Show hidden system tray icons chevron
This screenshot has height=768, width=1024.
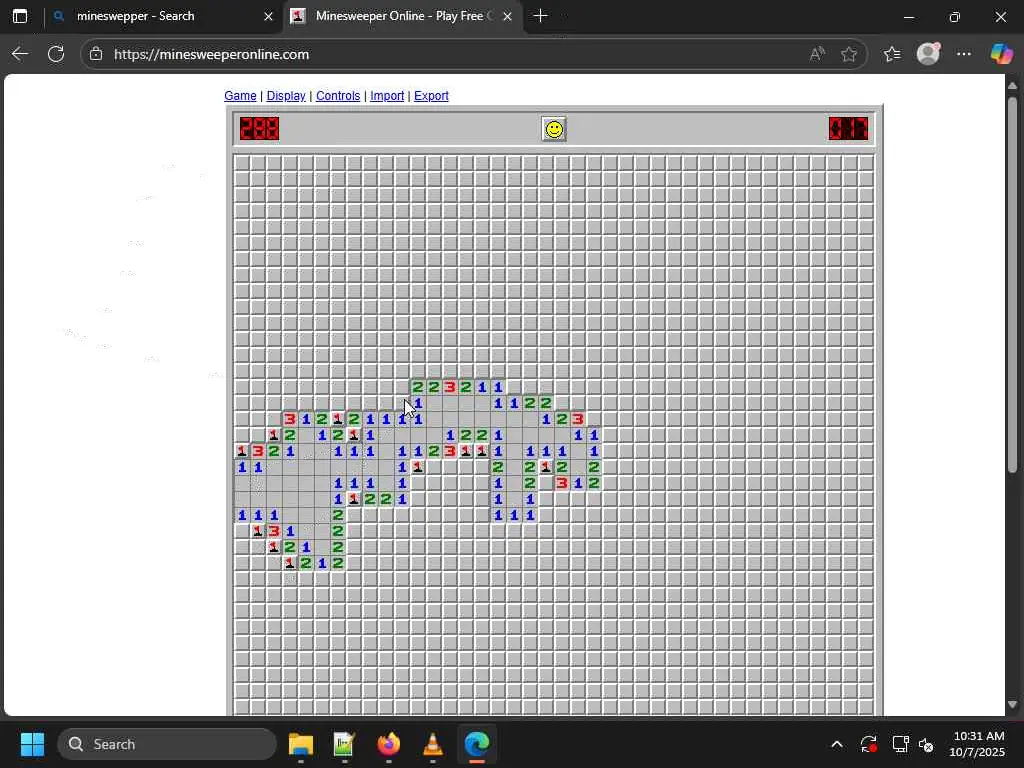pyautogui.click(x=837, y=744)
